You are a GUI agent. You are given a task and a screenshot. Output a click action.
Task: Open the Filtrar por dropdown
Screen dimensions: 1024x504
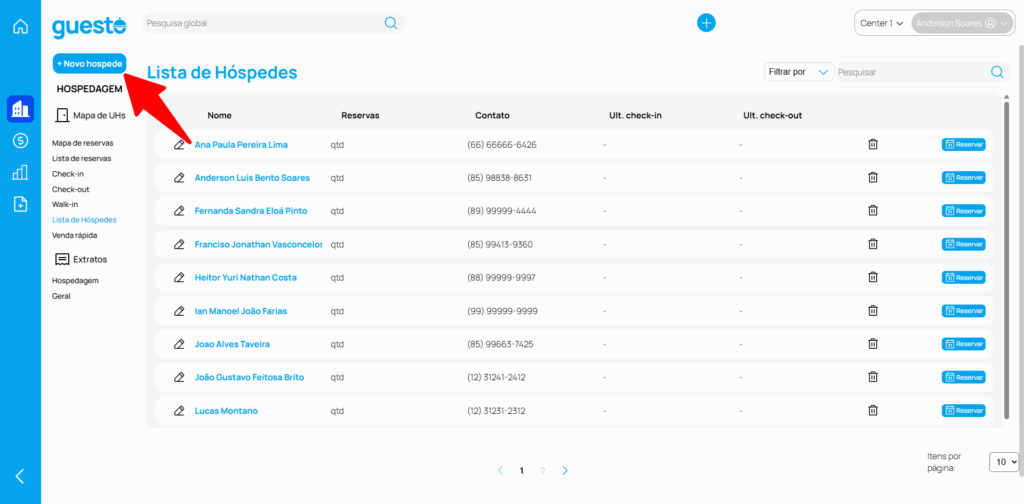[797, 72]
